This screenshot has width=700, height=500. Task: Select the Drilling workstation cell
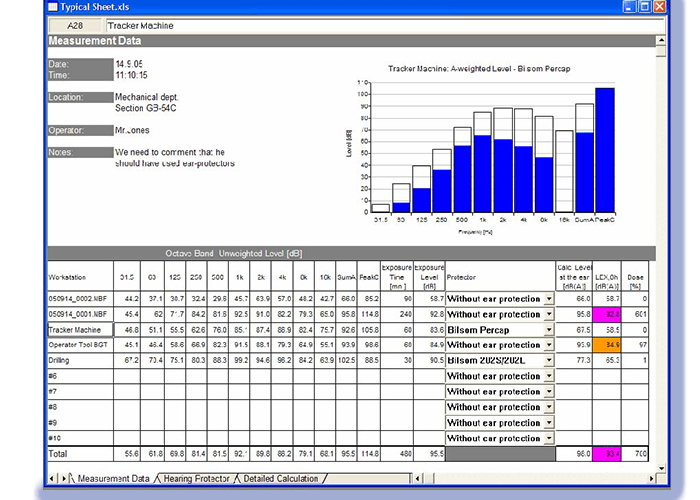point(80,360)
